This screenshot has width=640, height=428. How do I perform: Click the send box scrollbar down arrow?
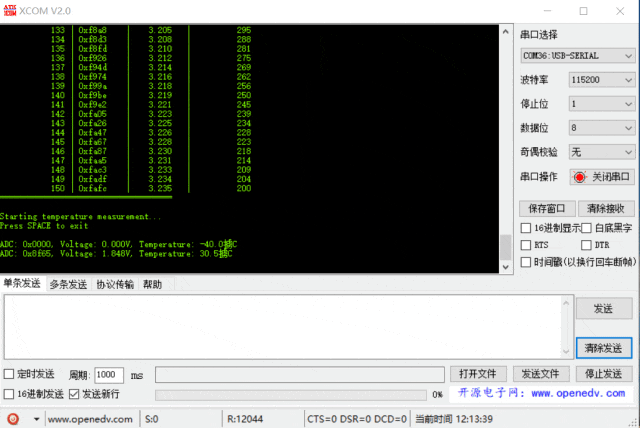(x=566, y=351)
